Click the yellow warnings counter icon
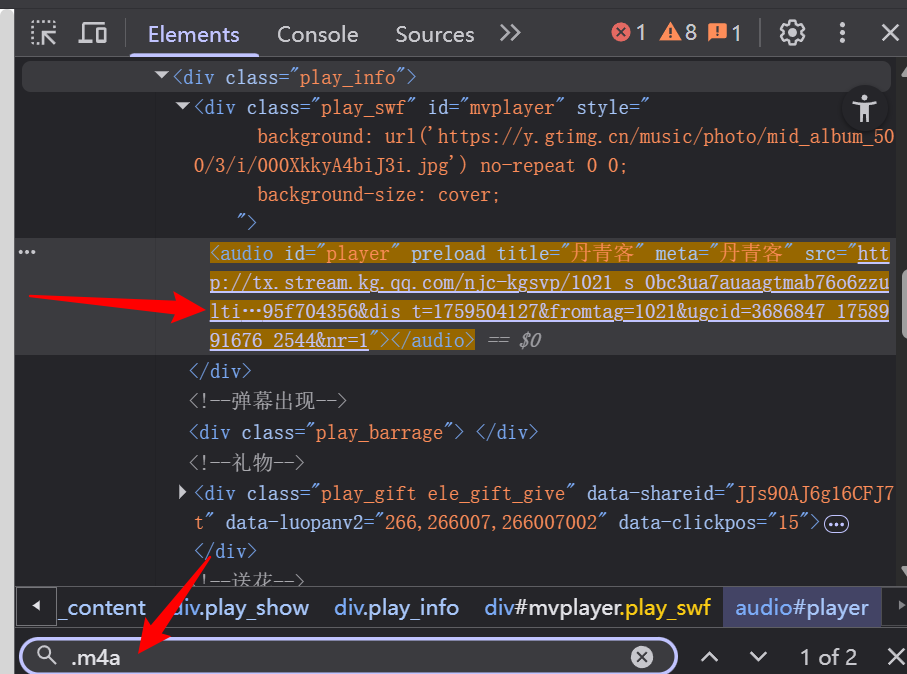This screenshot has width=907, height=674. coord(677,33)
